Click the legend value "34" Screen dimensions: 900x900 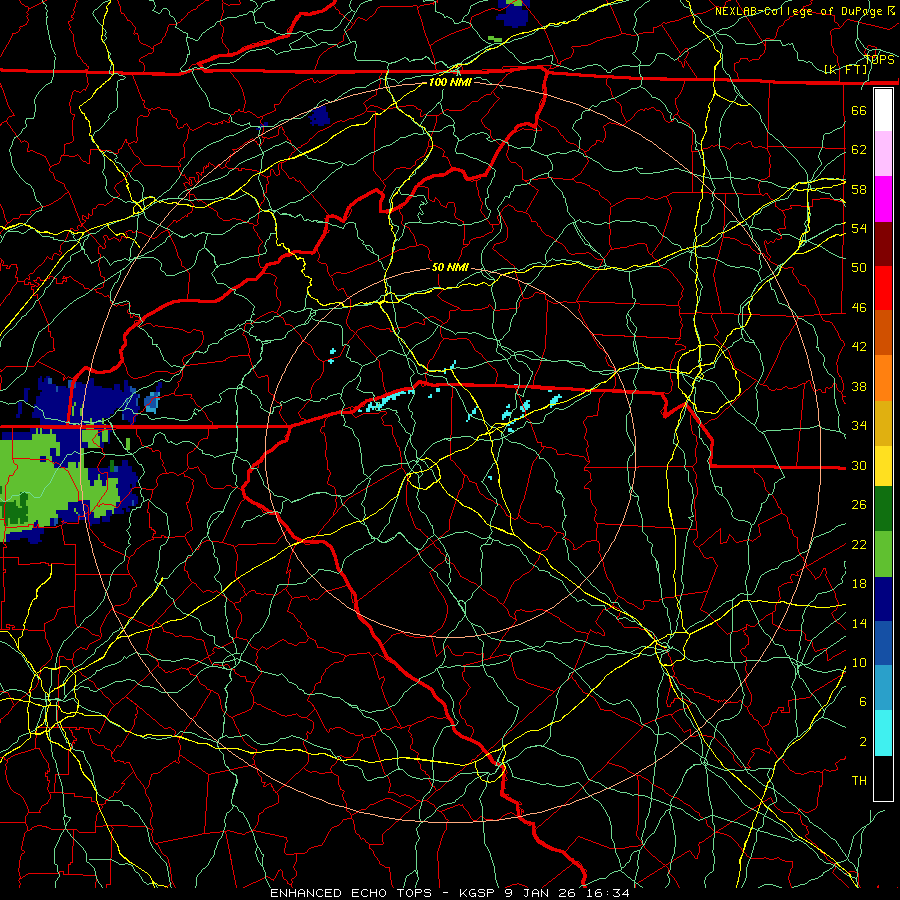[859, 426]
